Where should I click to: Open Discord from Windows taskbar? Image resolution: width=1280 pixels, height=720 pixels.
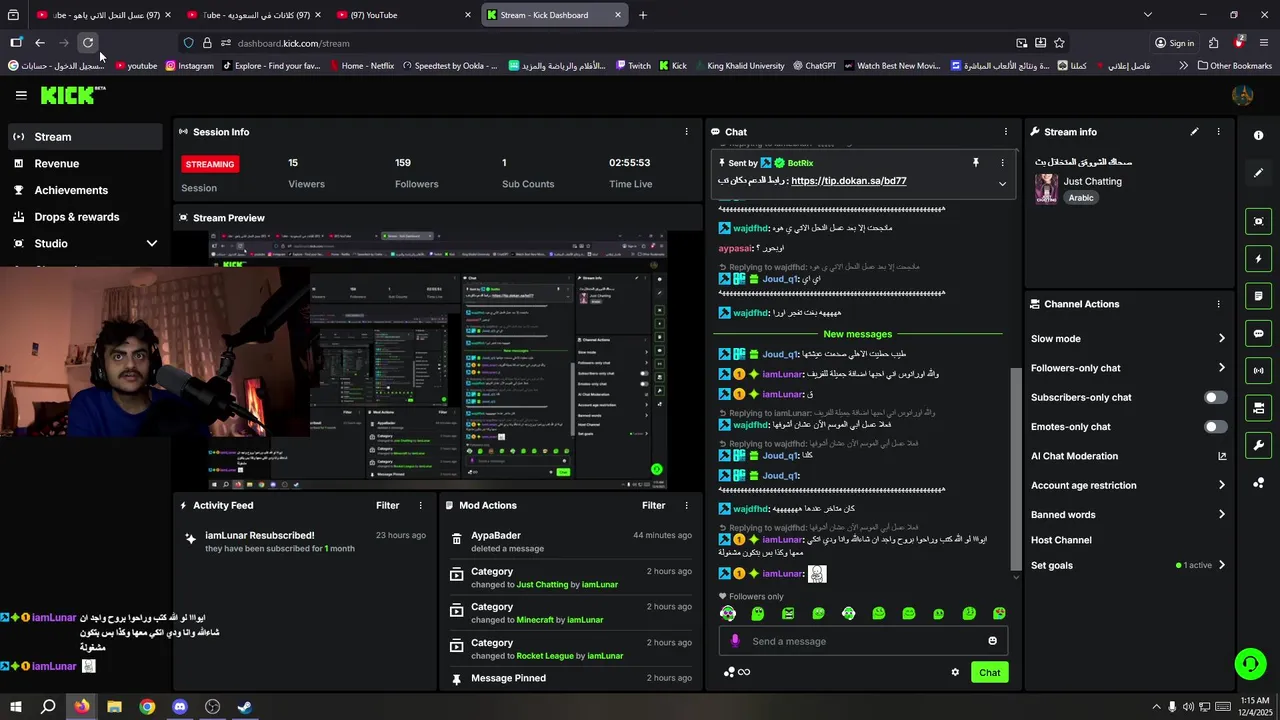180,707
